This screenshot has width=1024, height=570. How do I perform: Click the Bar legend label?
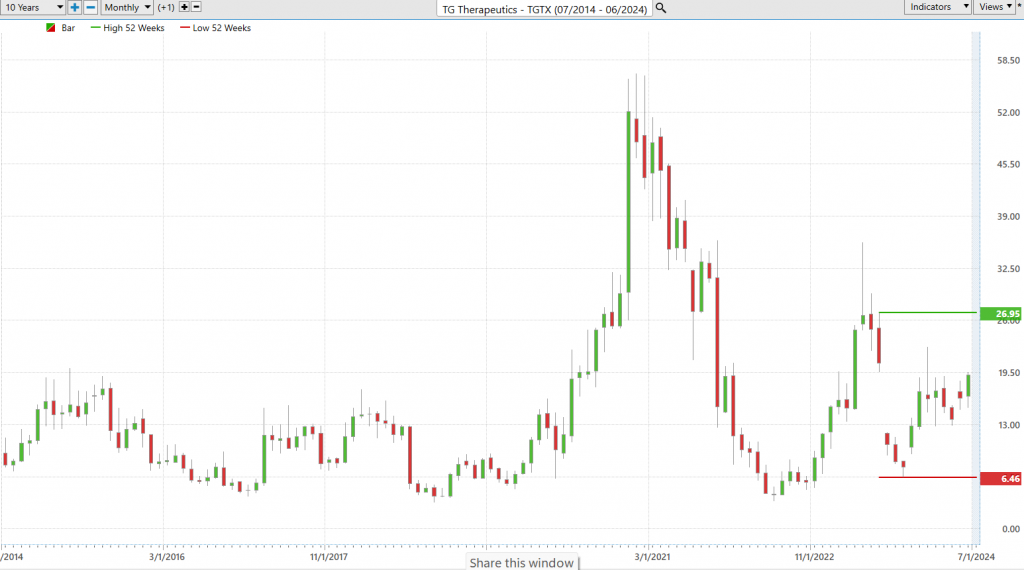pos(68,28)
